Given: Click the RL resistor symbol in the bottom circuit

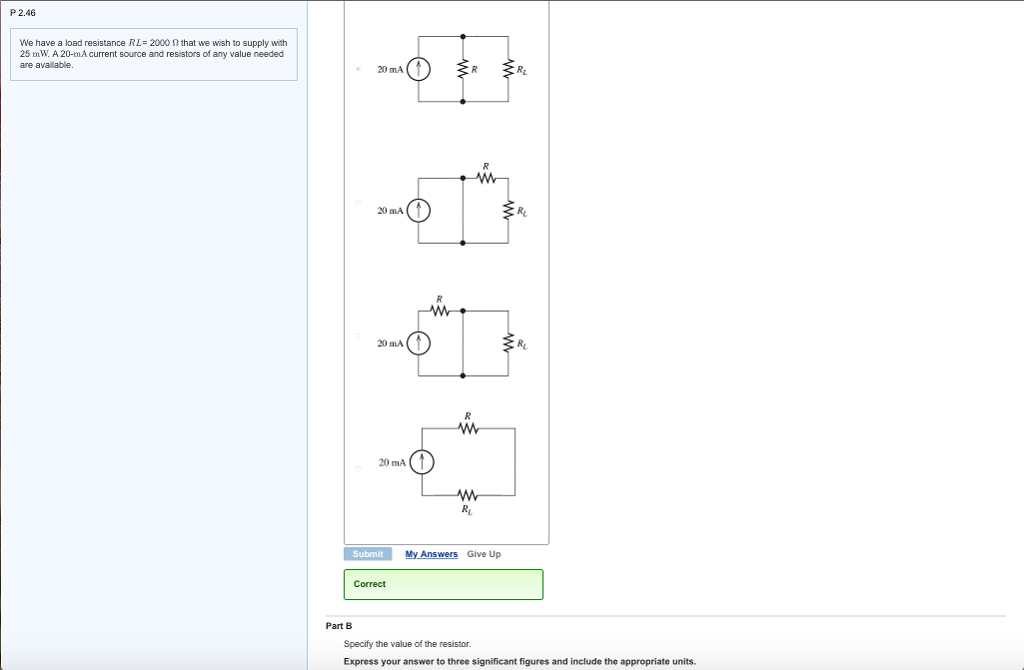Looking at the screenshot, I should (466, 494).
